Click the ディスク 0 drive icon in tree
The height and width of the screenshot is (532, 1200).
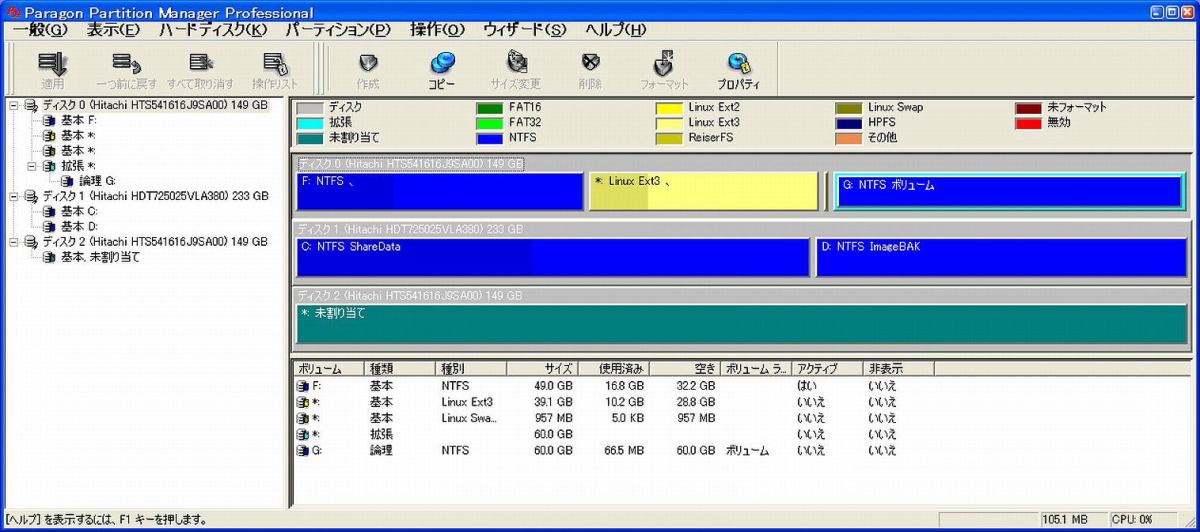(31, 105)
